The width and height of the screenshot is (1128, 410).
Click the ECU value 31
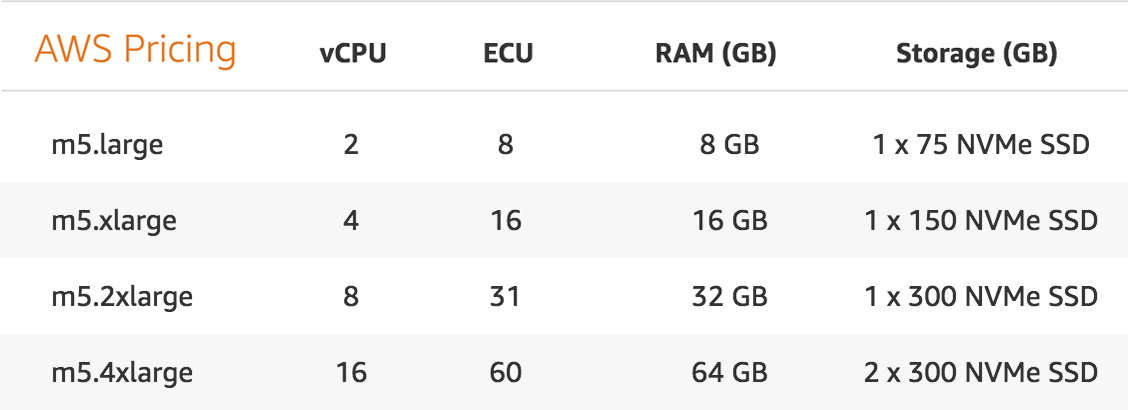[506, 296]
